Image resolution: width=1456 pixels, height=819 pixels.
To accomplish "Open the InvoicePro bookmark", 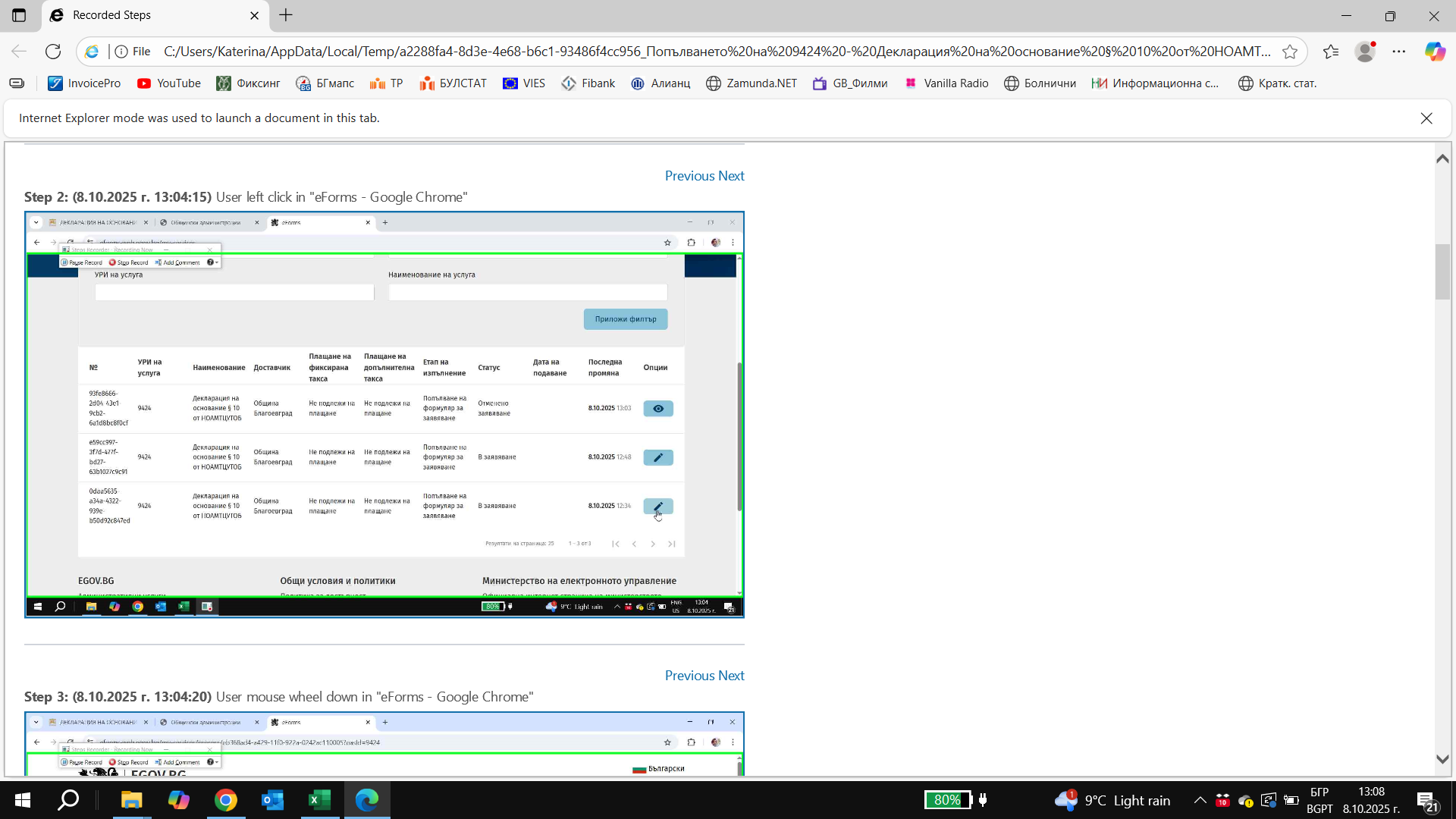I will pyautogui.click(x=84, y=83).
